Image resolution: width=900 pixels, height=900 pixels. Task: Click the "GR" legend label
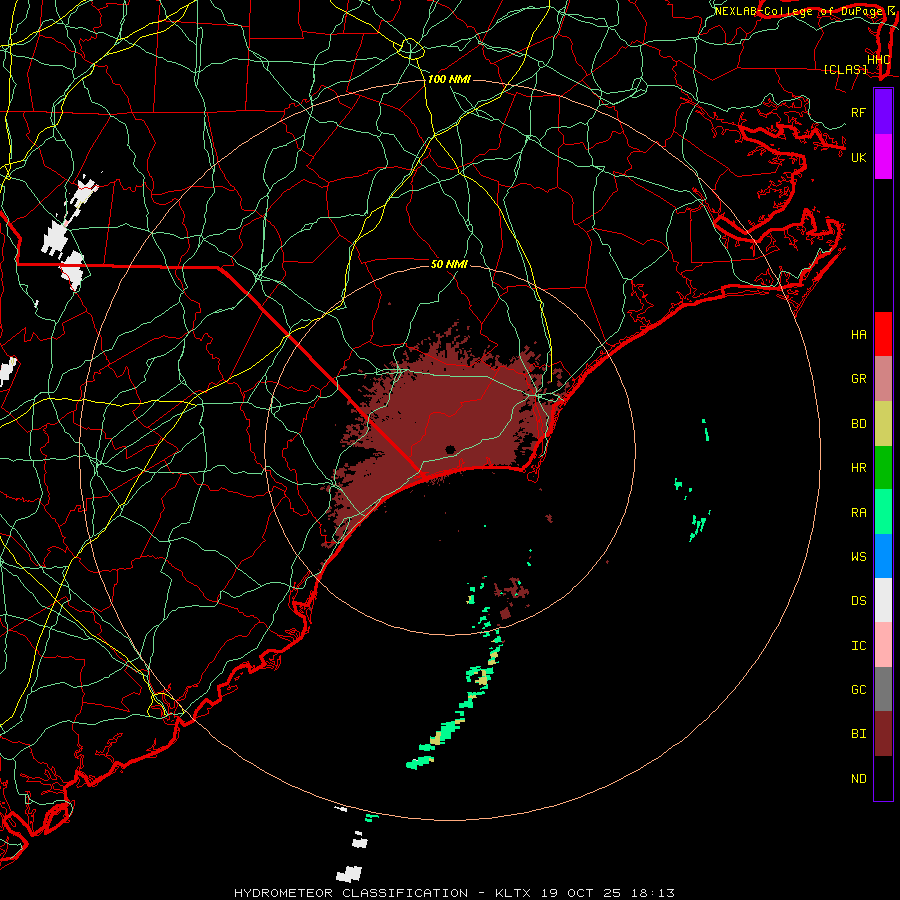(858, 379)
